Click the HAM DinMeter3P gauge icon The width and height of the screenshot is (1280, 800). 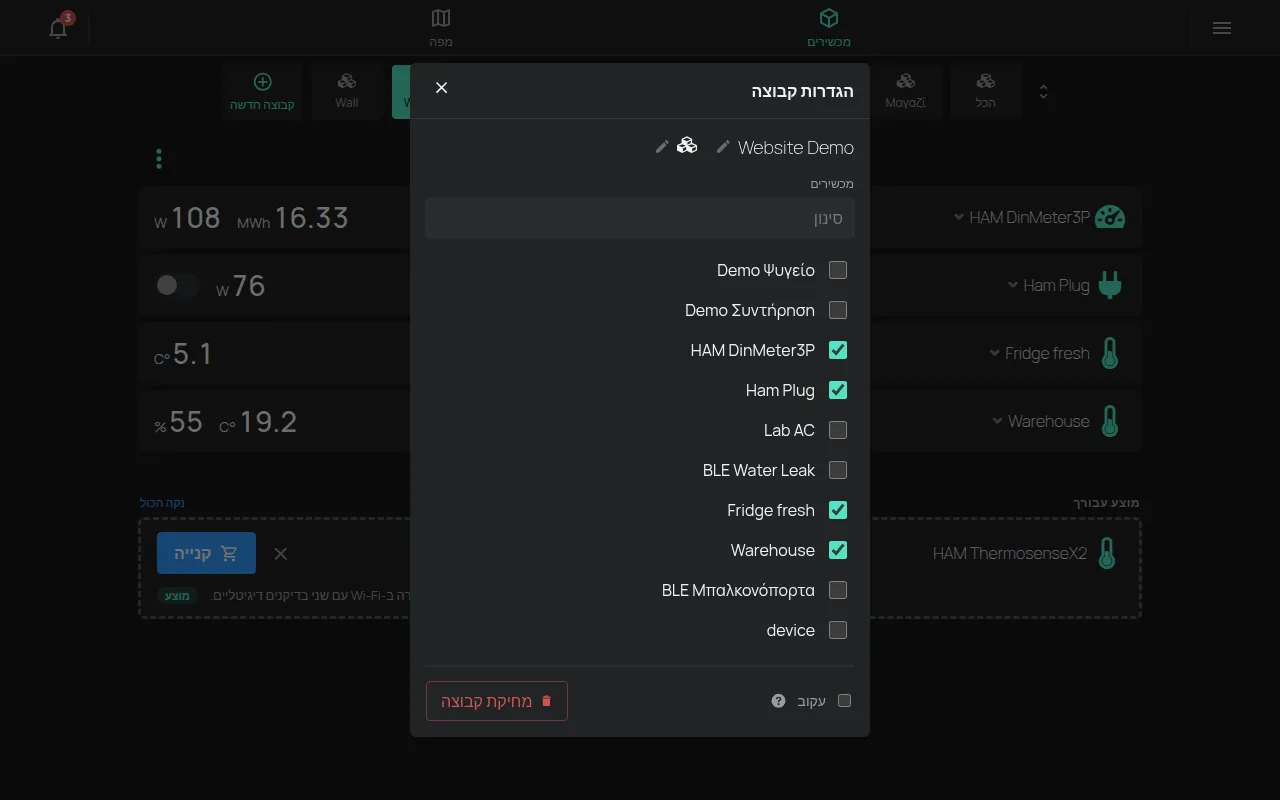click(x=1110, y=217)
